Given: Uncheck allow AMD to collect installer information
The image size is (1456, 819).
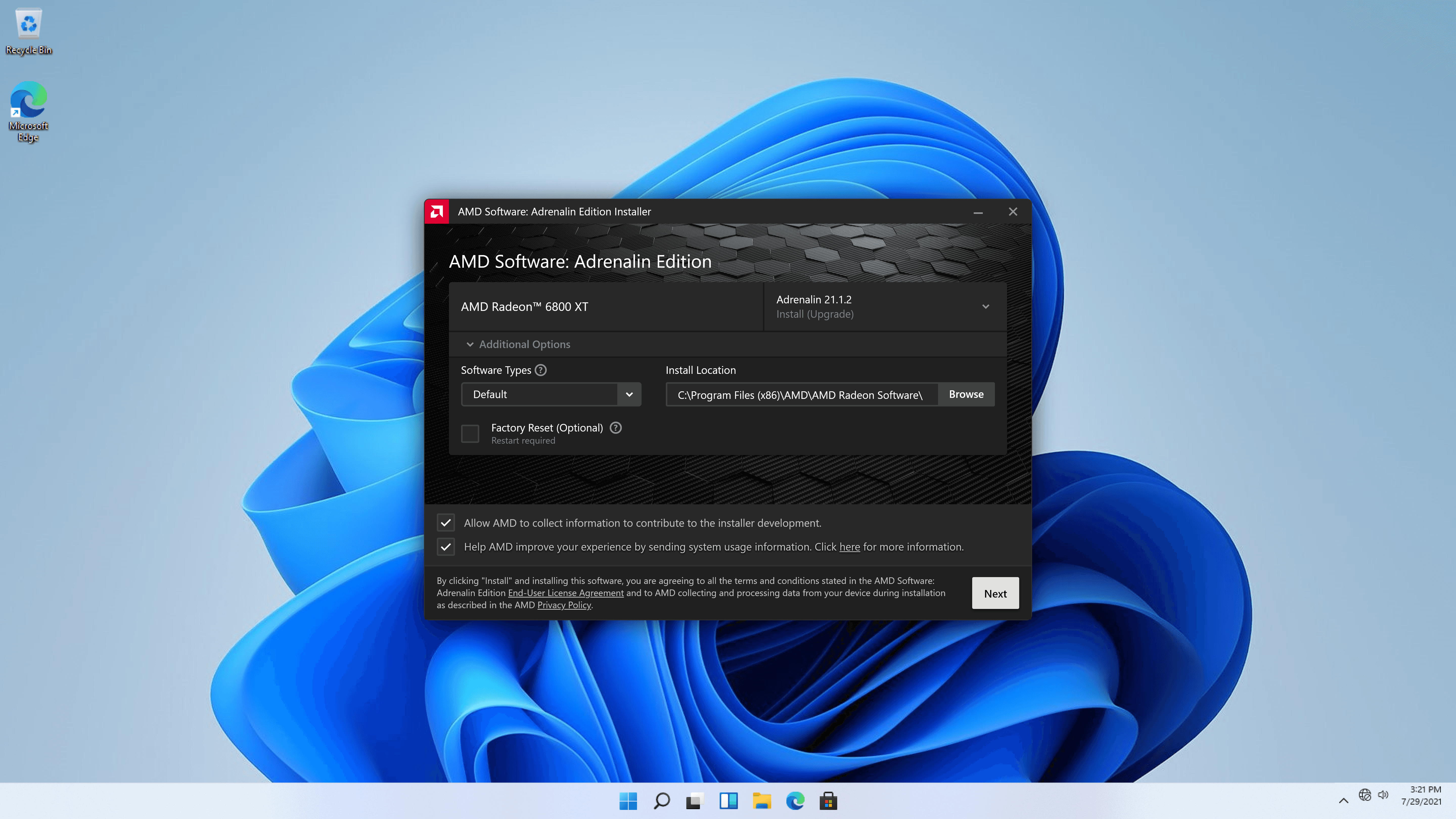Looking at the screenshot, I should (445, 523).
